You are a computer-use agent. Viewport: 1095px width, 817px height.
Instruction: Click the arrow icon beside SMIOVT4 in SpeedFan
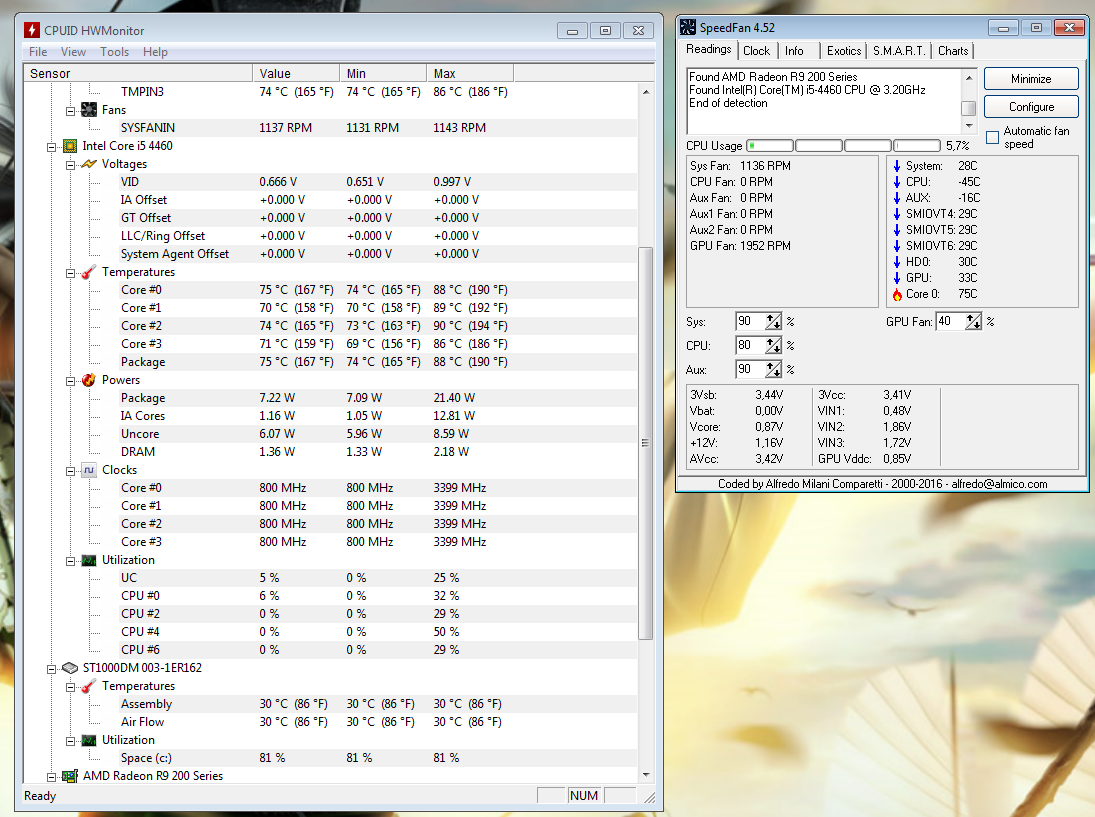click(897, 214)
